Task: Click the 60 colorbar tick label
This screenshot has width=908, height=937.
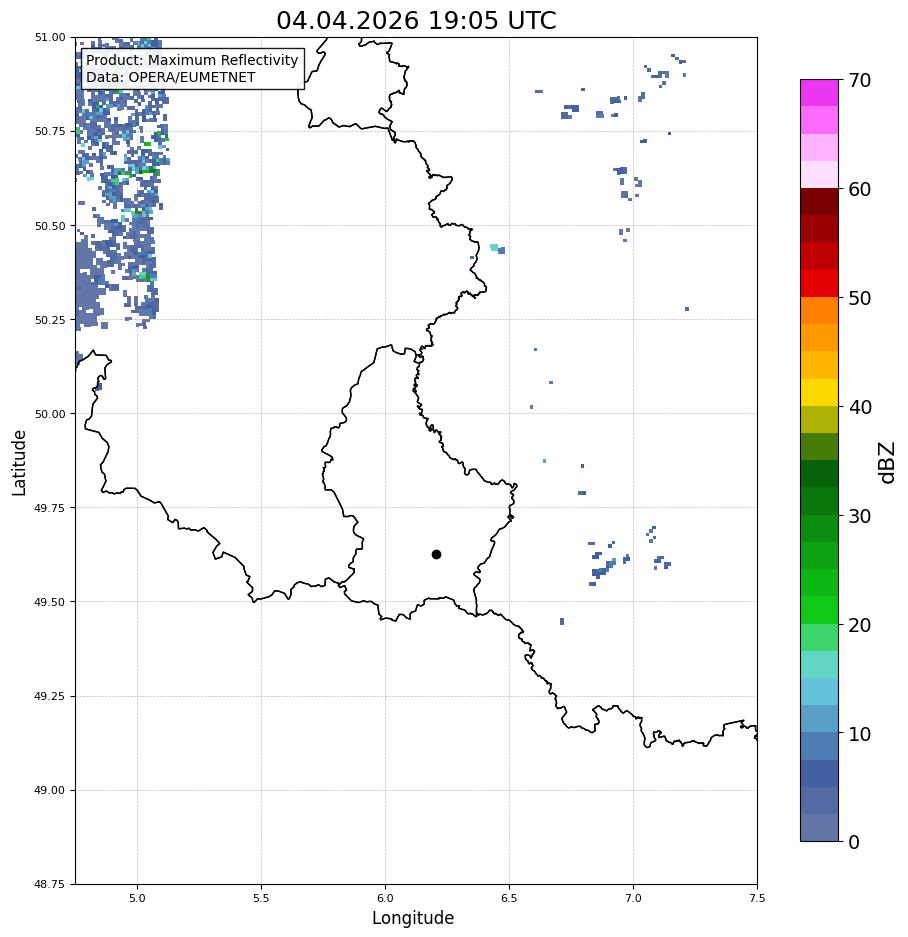Action: click(860, 189)
